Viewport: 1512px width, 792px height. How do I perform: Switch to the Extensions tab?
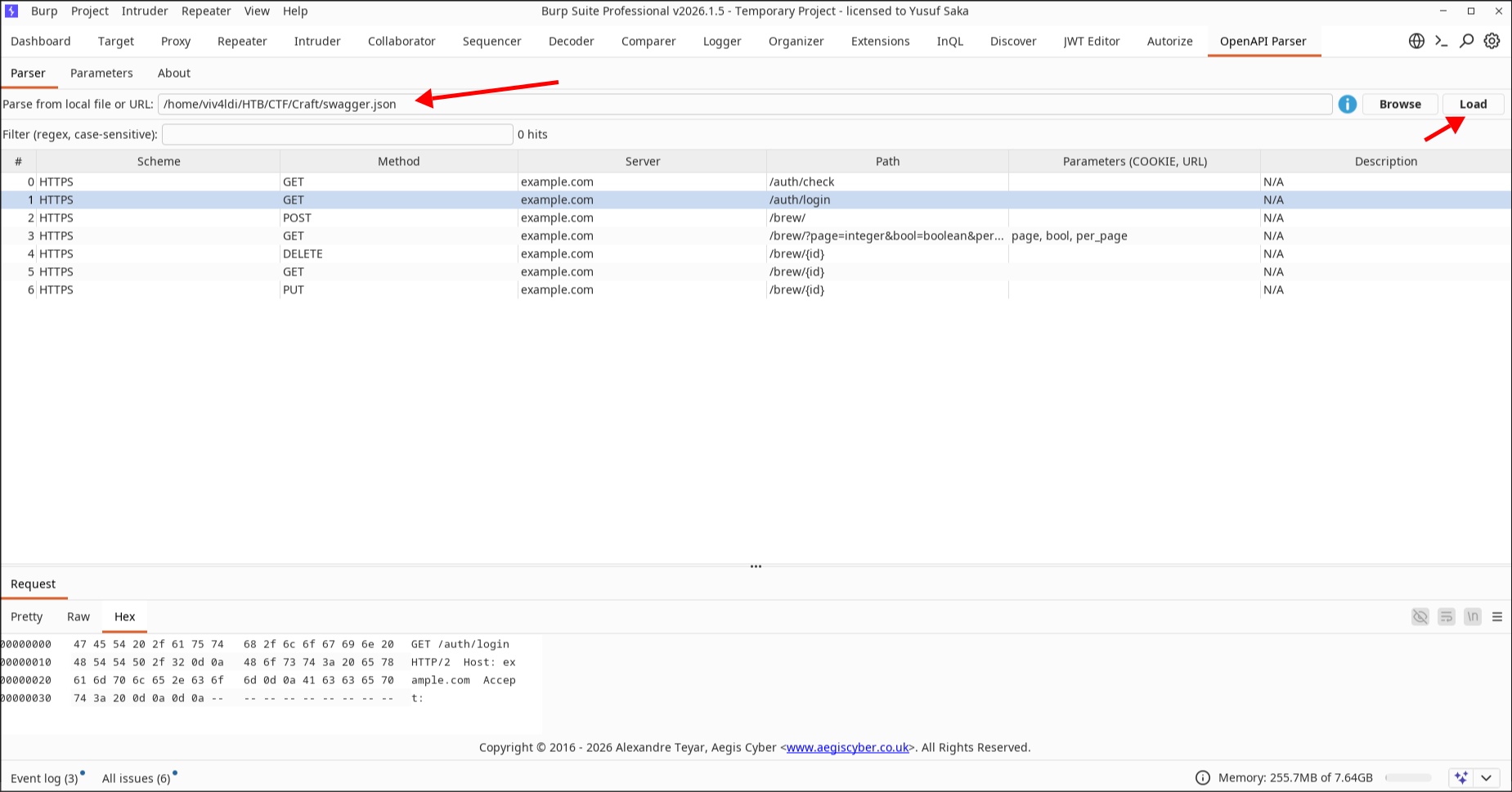coord(881,41)
